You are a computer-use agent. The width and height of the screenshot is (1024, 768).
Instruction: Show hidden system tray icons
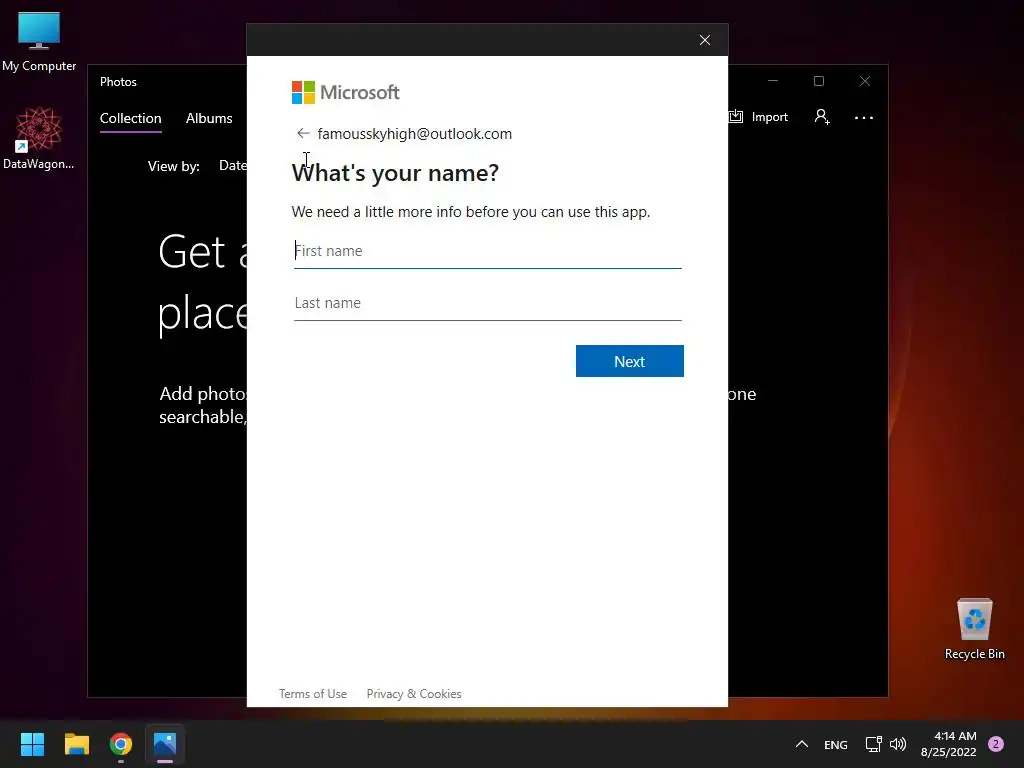(802, 744)
